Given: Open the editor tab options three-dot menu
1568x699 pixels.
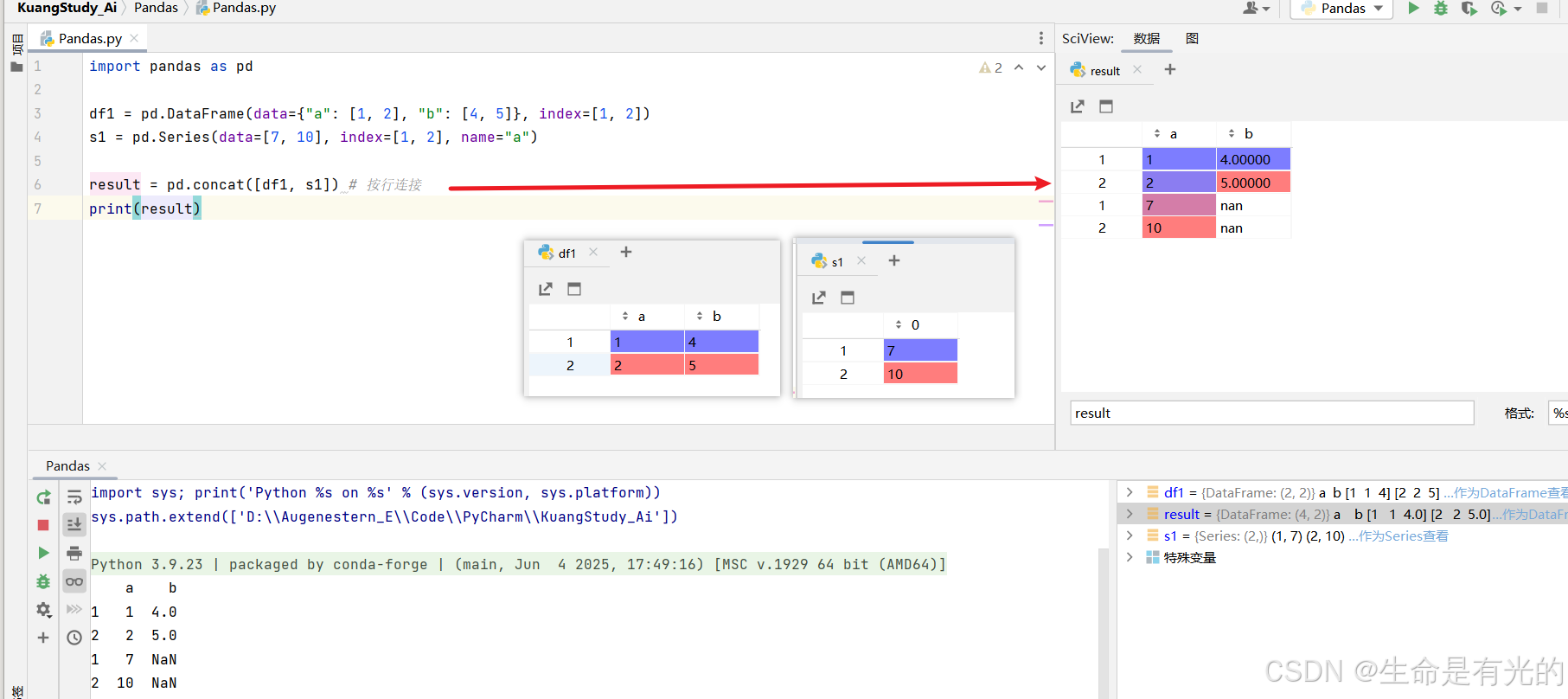Looking at the screenshot, I should (1040, 38).
